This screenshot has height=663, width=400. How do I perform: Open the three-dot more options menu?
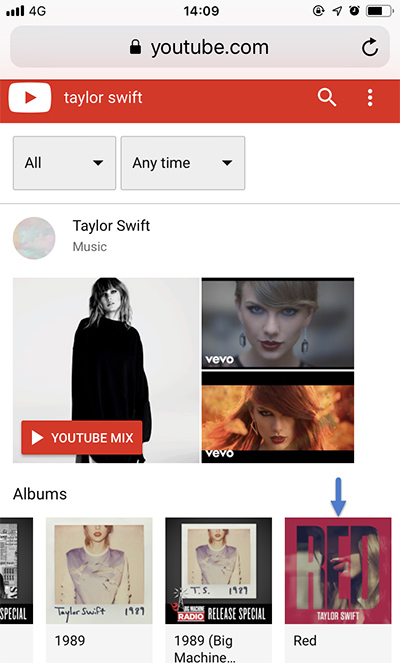[370, 98]
